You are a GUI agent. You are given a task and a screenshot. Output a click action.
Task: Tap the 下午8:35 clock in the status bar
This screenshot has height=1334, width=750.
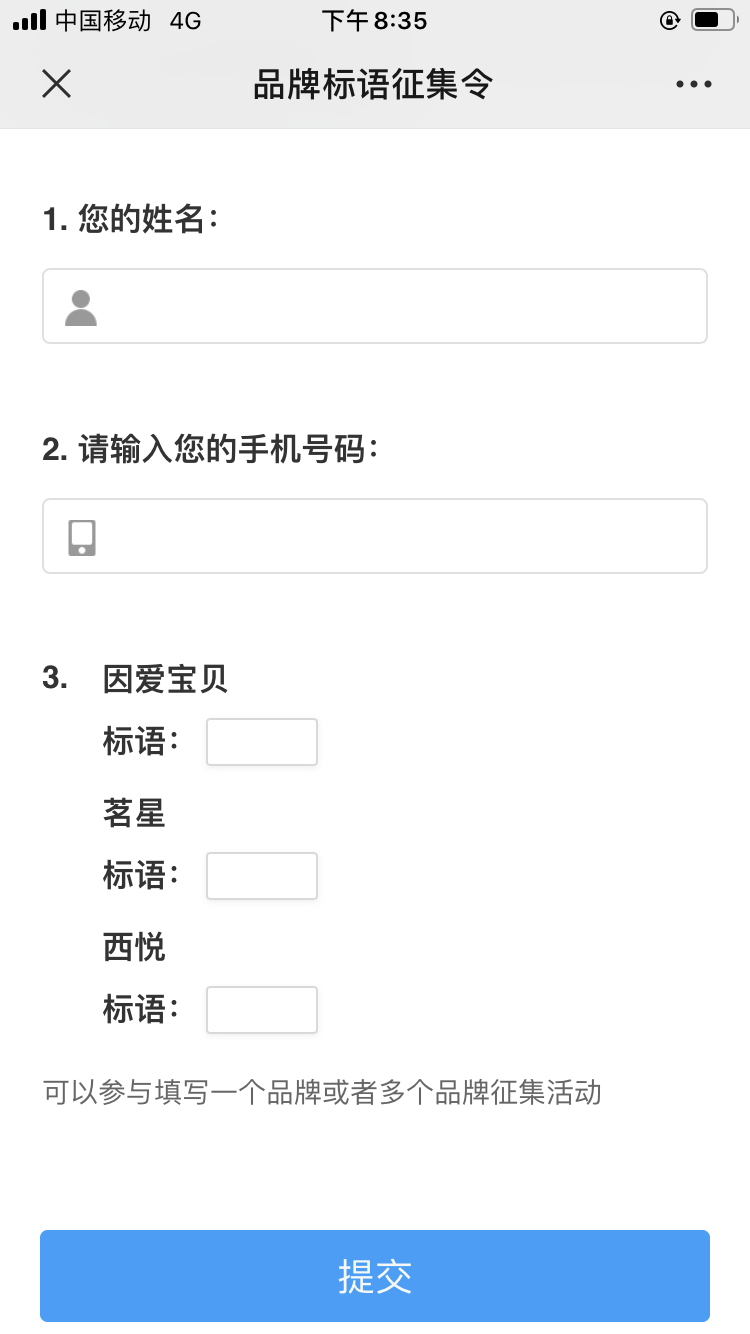pos(375,20)
